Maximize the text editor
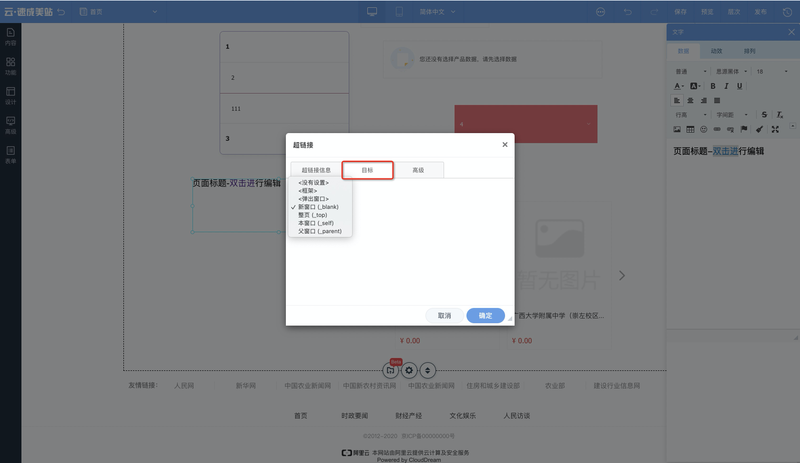This screenshot has height=463, width=800. point(775,129)
